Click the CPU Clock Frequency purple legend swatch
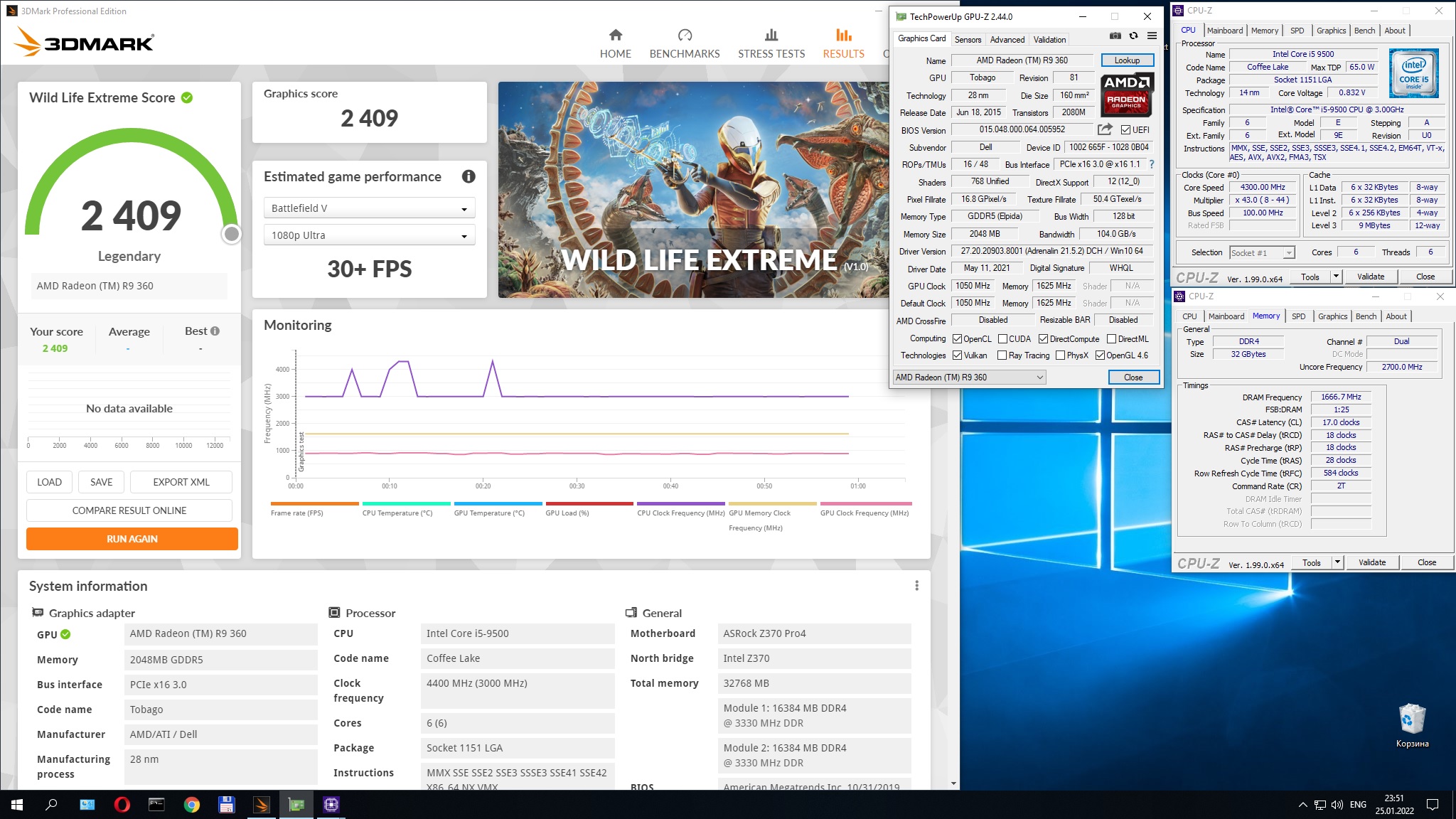 click(681, 503)
